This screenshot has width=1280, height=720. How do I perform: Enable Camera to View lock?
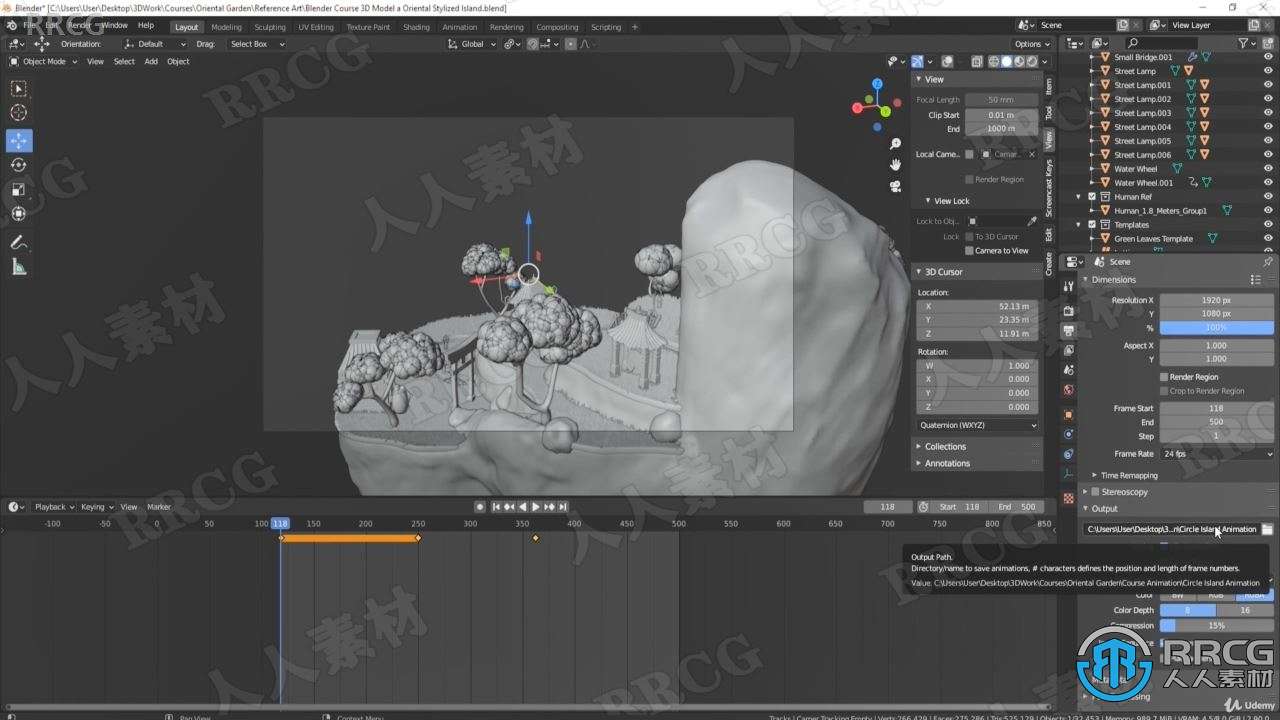click(x=969, y=250)
